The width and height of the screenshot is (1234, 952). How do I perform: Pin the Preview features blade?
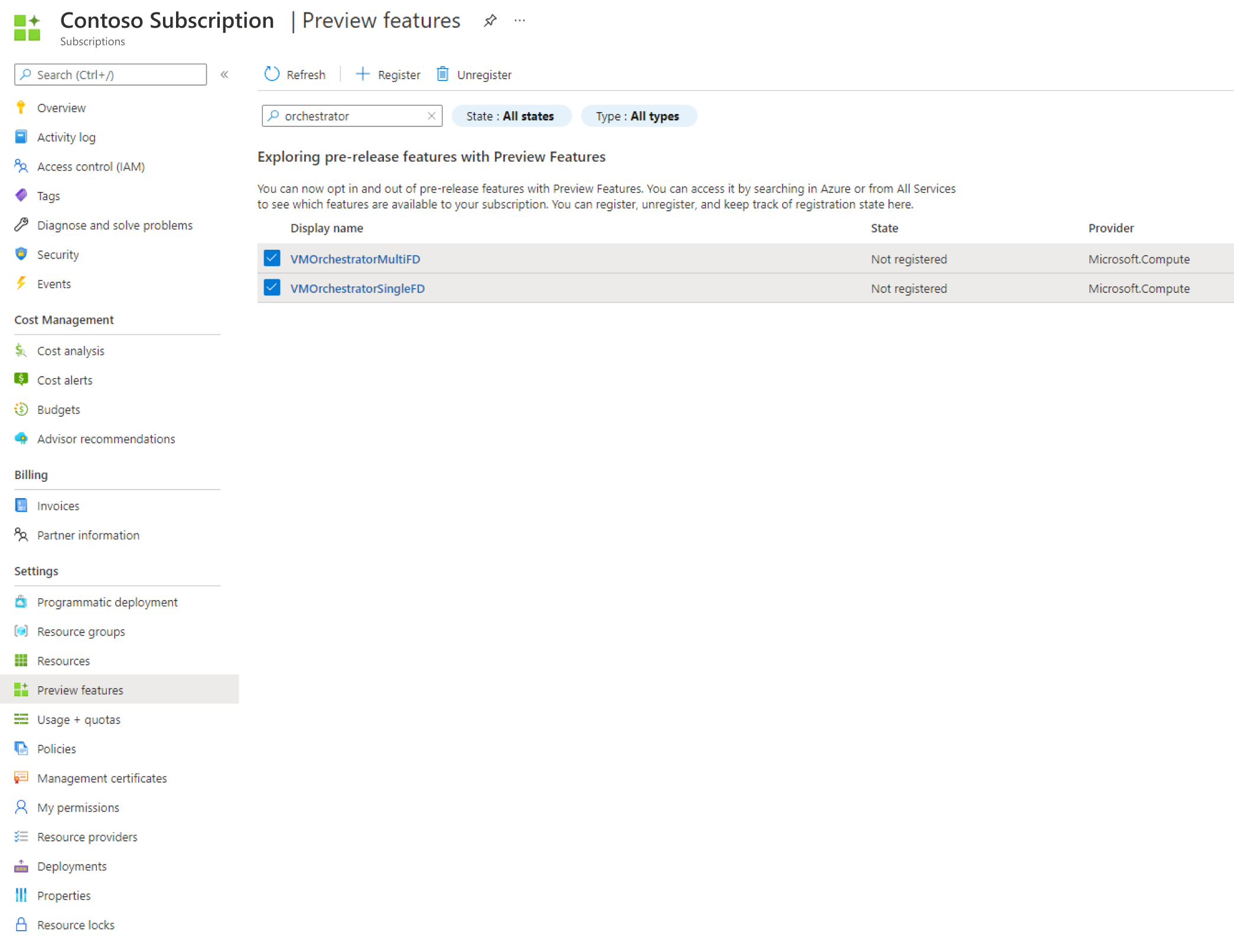[490, 21]
